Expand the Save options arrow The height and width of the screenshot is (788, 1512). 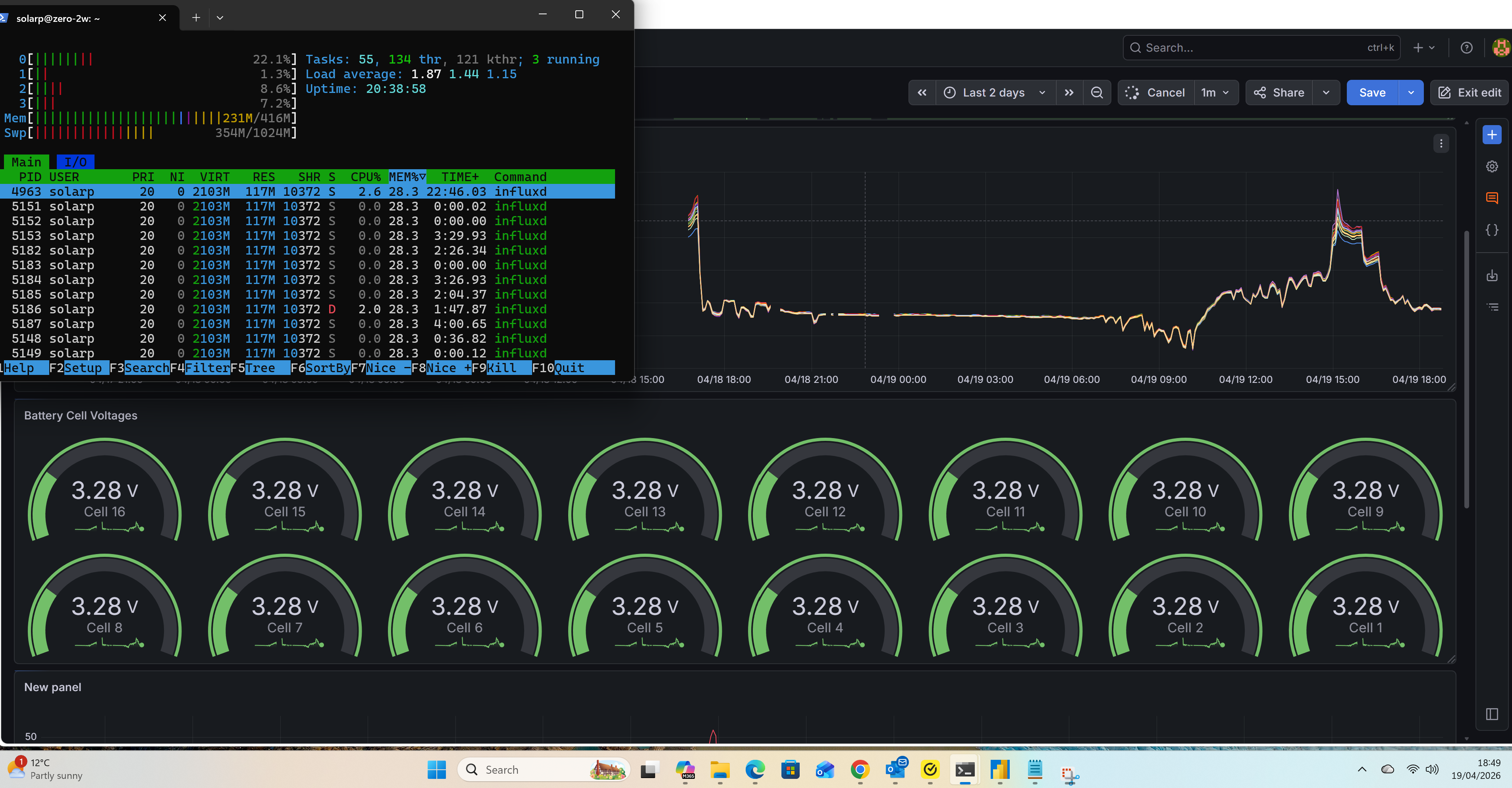click(x=1411, y=93)
